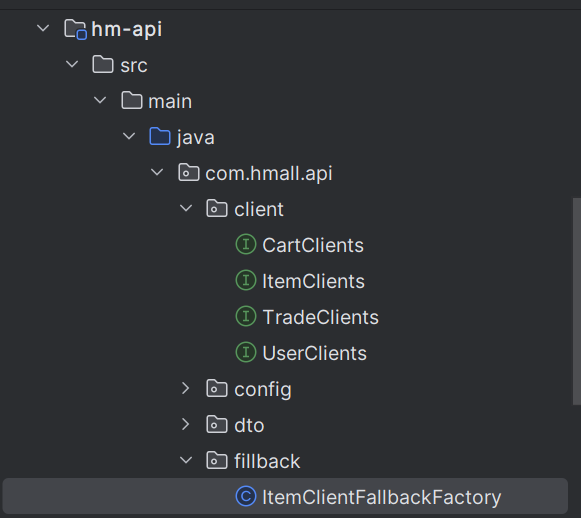Click the main folder icon
Image resolution: width=581 pixels, height=518 pixels.
pyautogui.click(x=132, y=100)
